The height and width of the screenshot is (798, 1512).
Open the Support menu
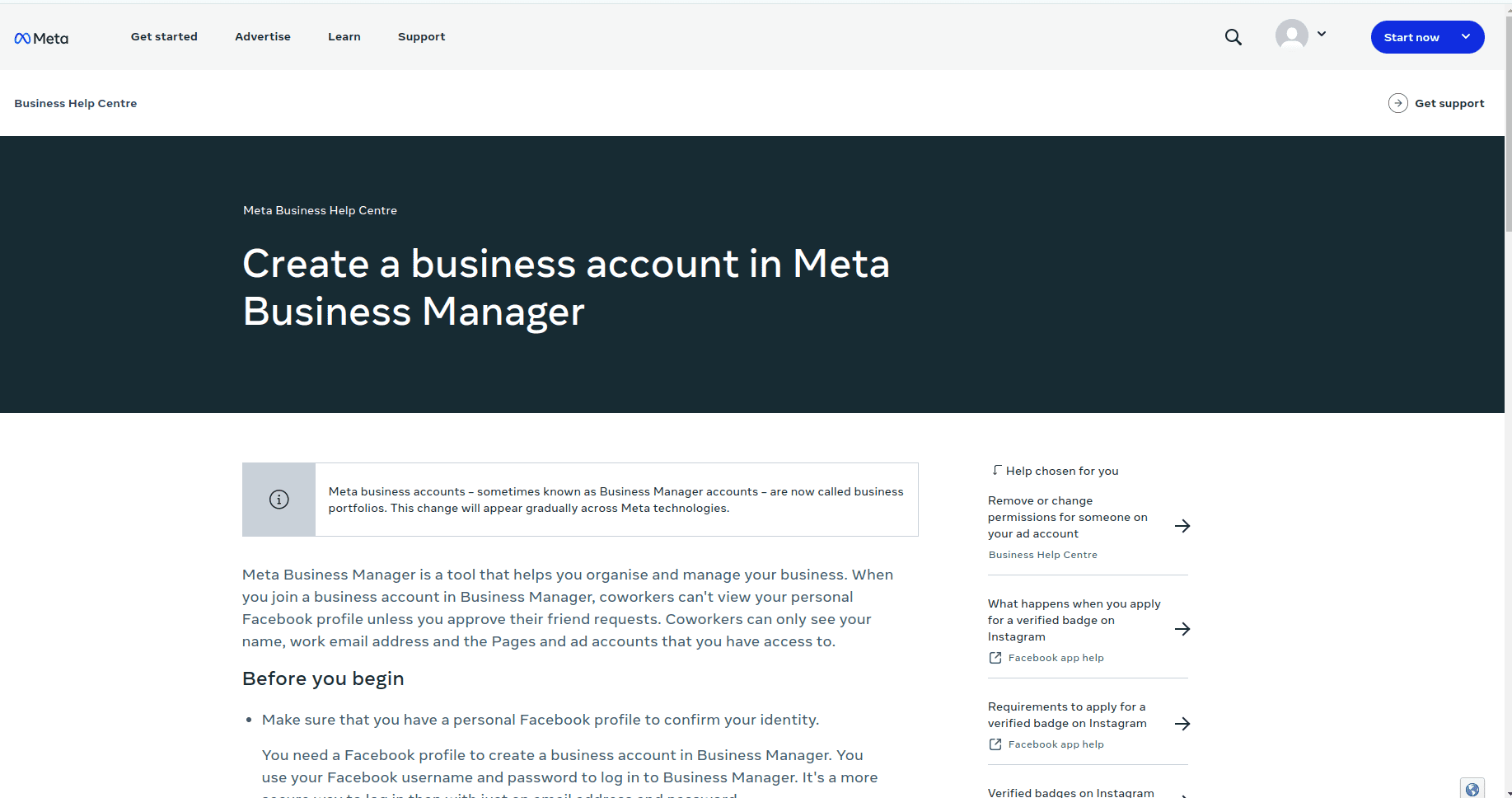pos(421,37)
